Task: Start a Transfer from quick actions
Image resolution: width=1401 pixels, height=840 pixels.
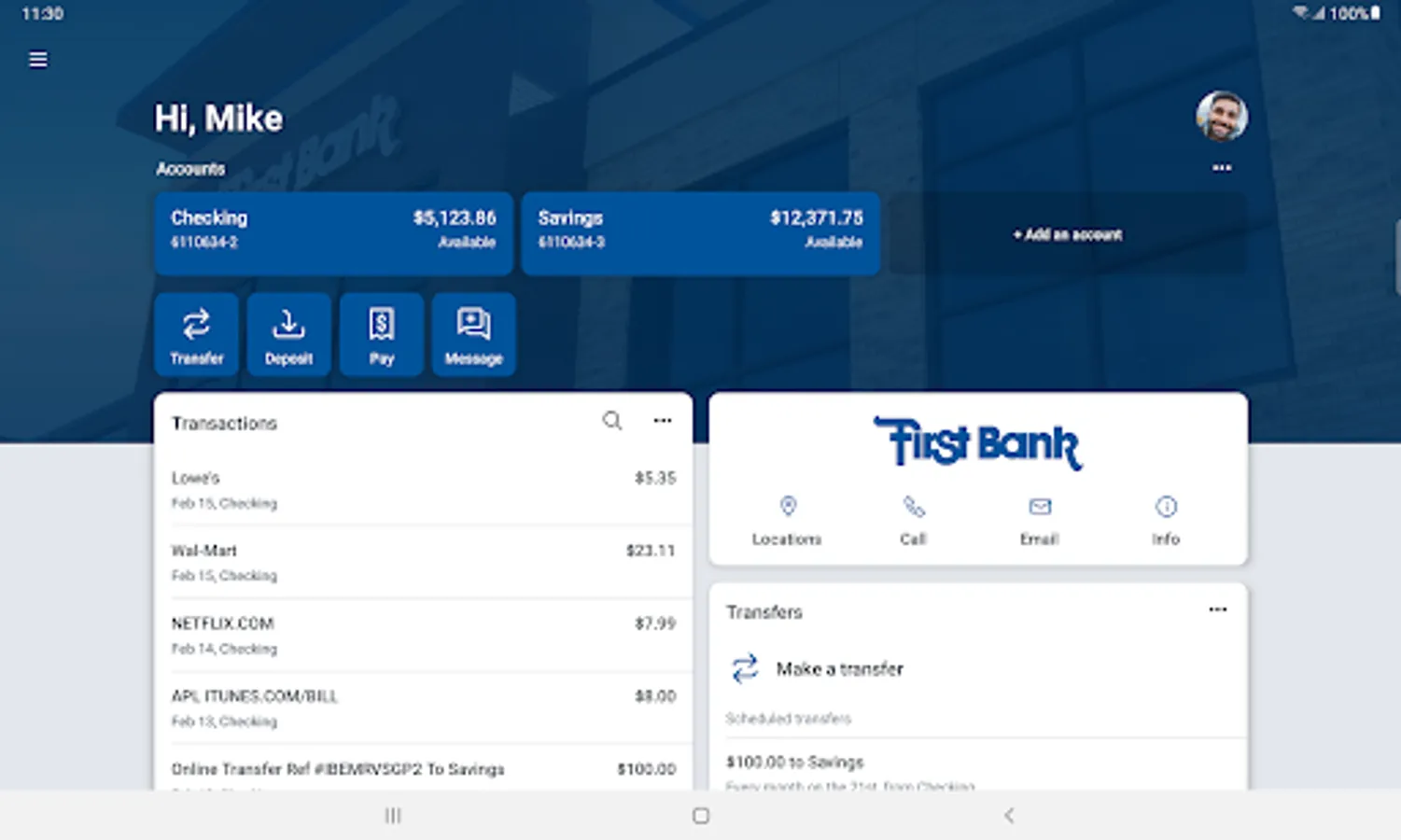Action: tap(197, 334)
